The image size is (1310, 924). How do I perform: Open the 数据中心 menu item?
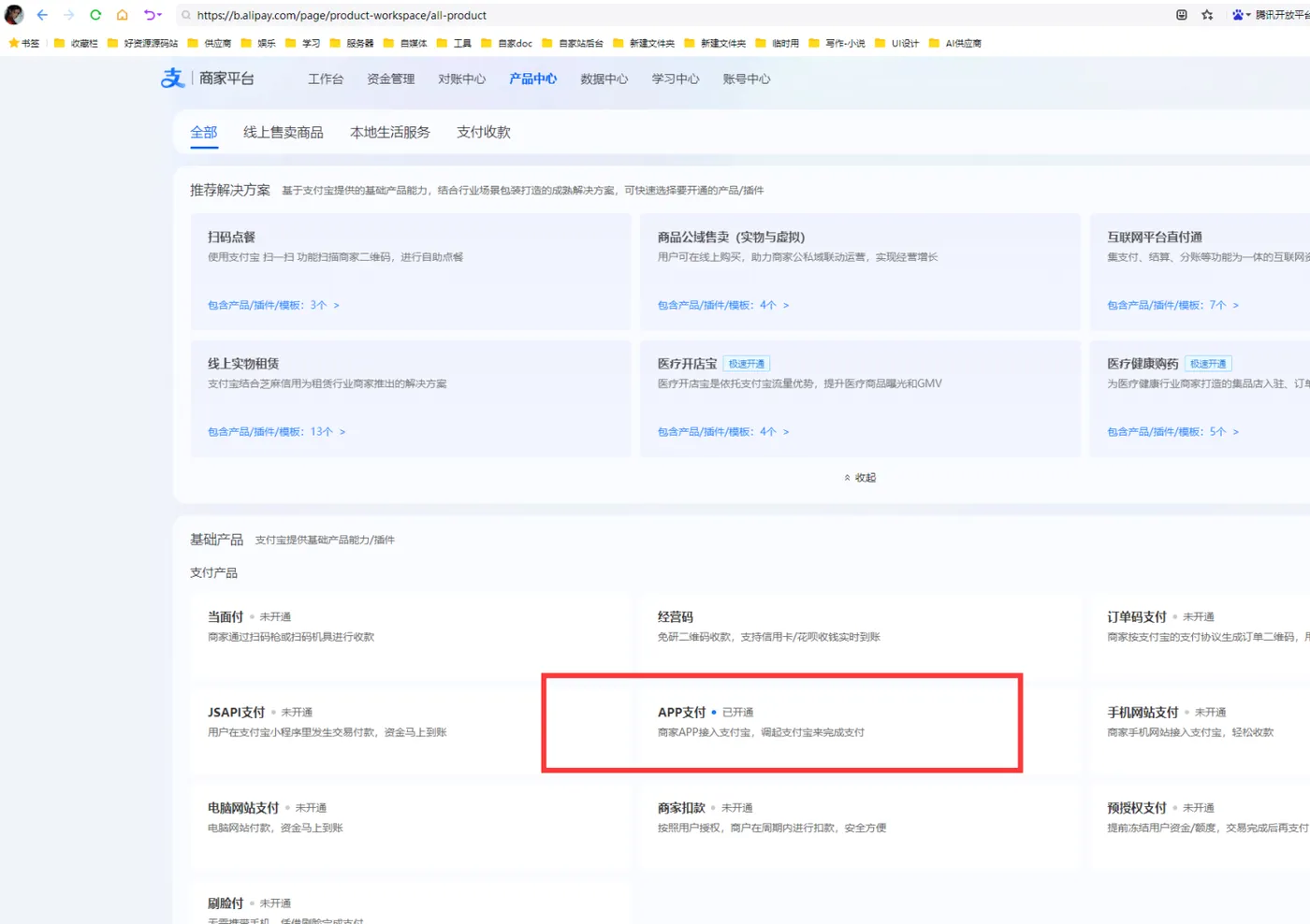(x=604, y=79)
